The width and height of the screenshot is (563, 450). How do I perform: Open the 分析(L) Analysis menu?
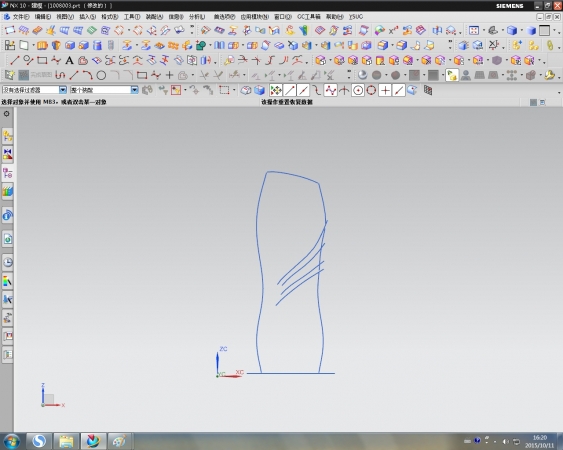[x=197, y=17]
